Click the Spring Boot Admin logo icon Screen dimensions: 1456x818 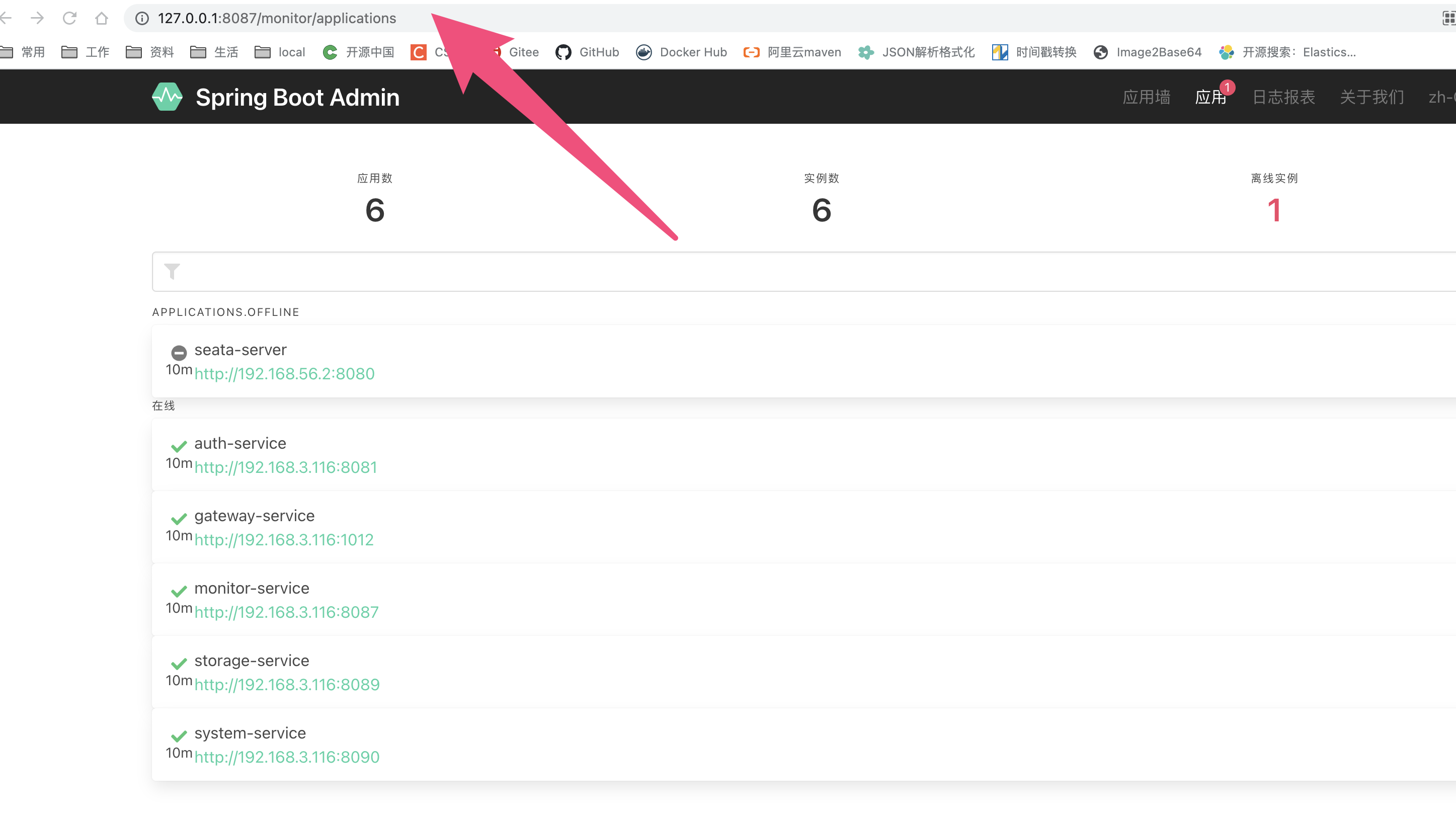tap(167, 96)
